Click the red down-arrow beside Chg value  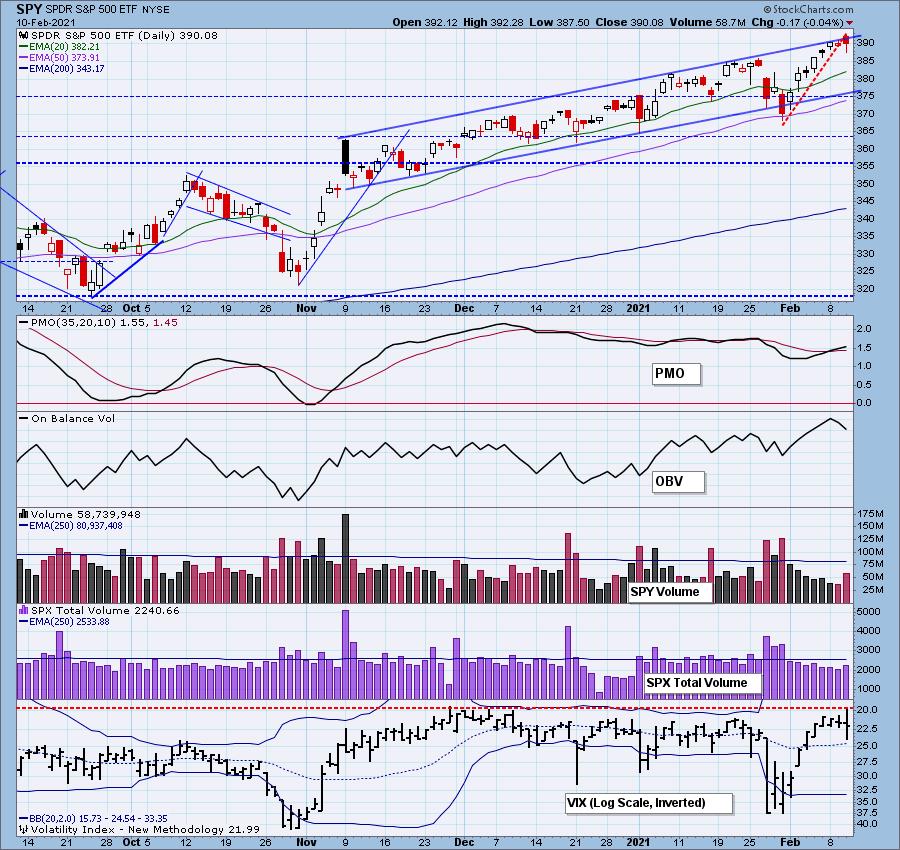tap(850, 23)
